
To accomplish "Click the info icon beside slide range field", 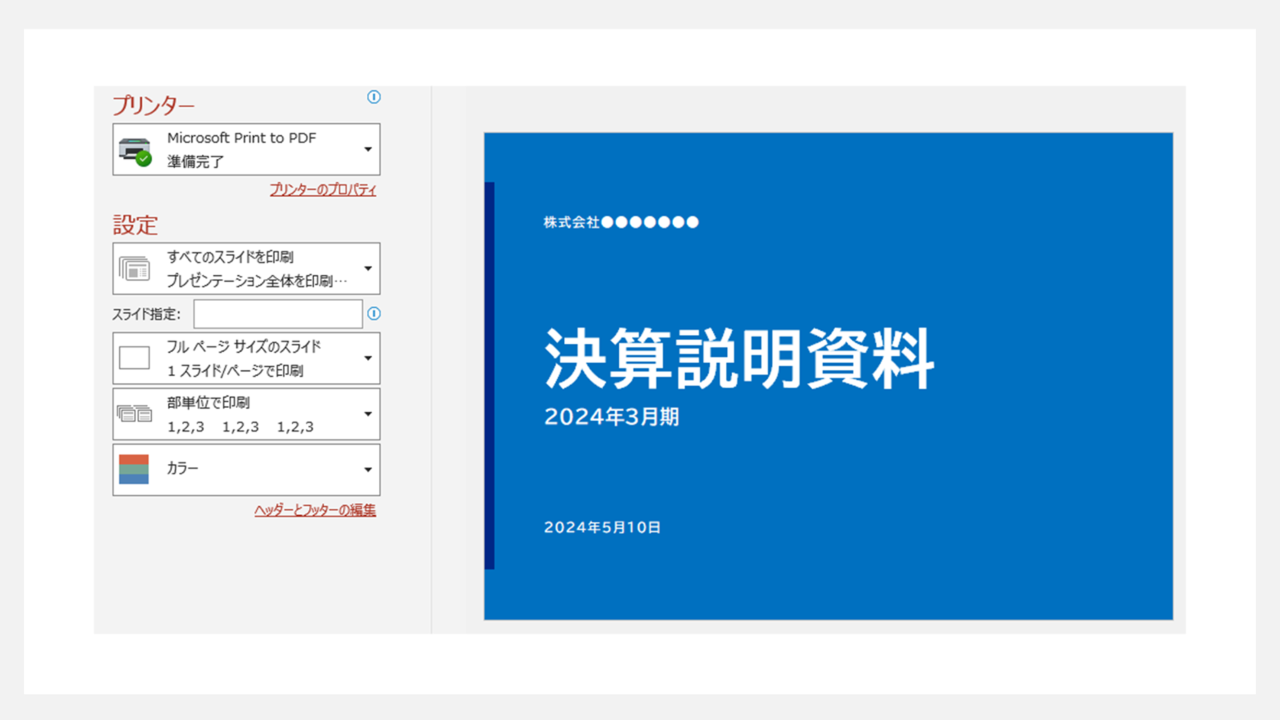I will coord(374,313).
